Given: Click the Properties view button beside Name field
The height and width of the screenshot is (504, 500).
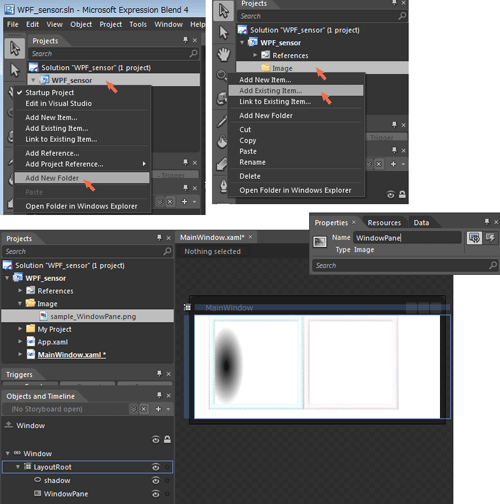Looking at the screenshot, I should [x=474, y=238].
